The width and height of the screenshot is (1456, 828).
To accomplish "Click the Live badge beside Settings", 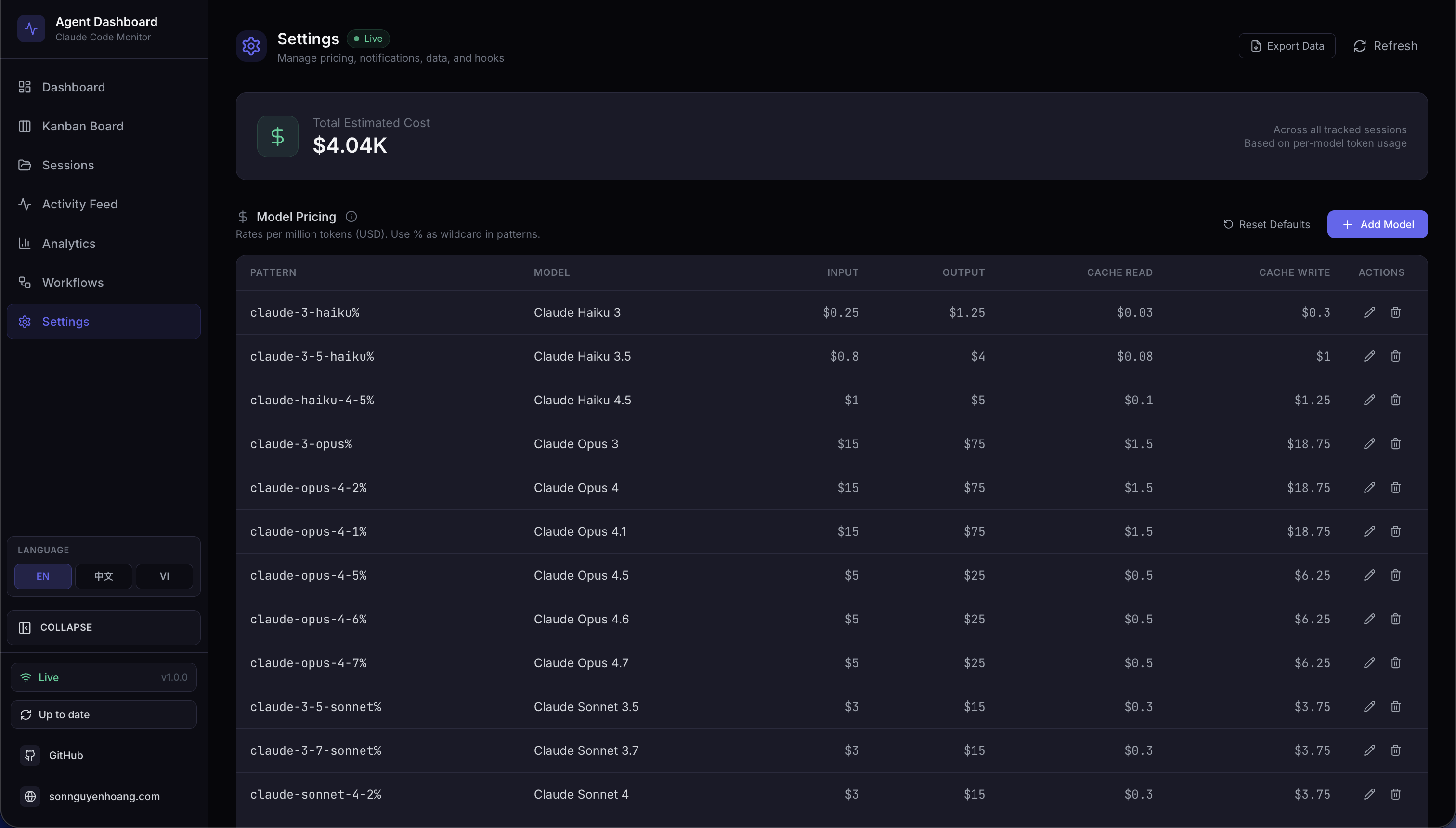I will tap(368, 39).
